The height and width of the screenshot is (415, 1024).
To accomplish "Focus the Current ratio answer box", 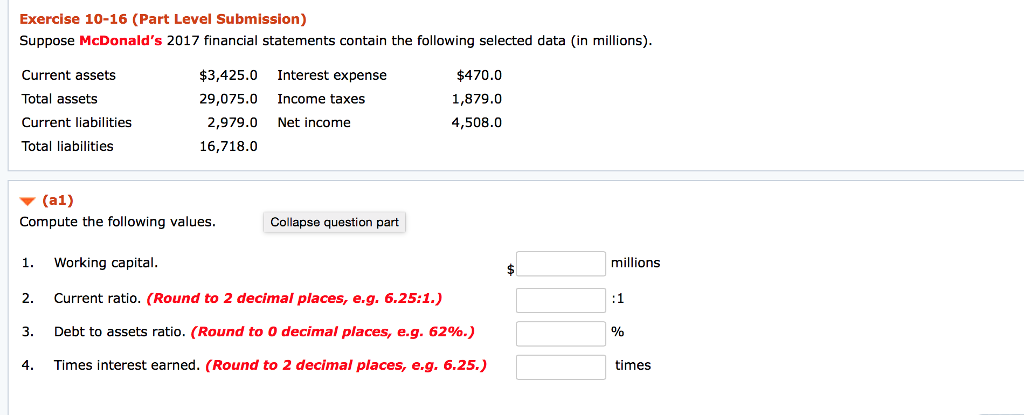I will point(560,299).
